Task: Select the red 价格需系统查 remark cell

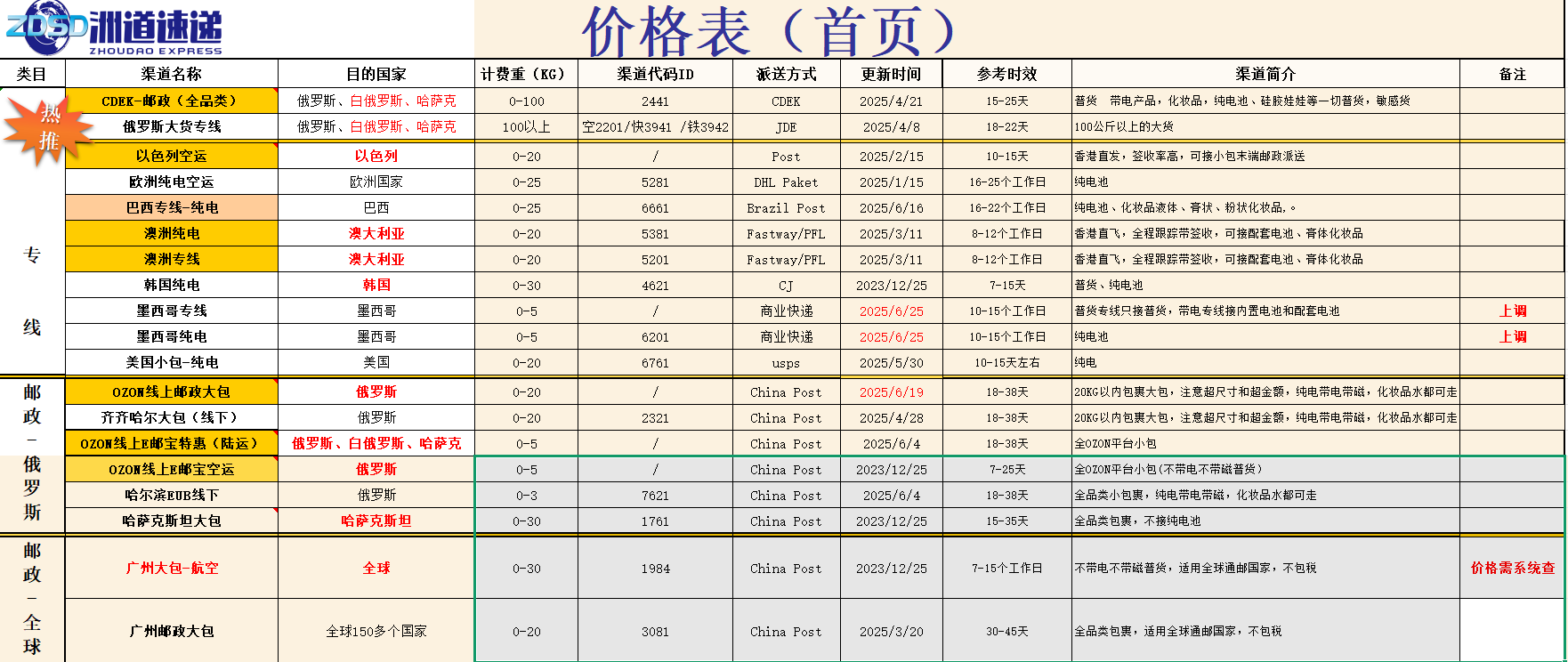Action: pos(1513,568)
